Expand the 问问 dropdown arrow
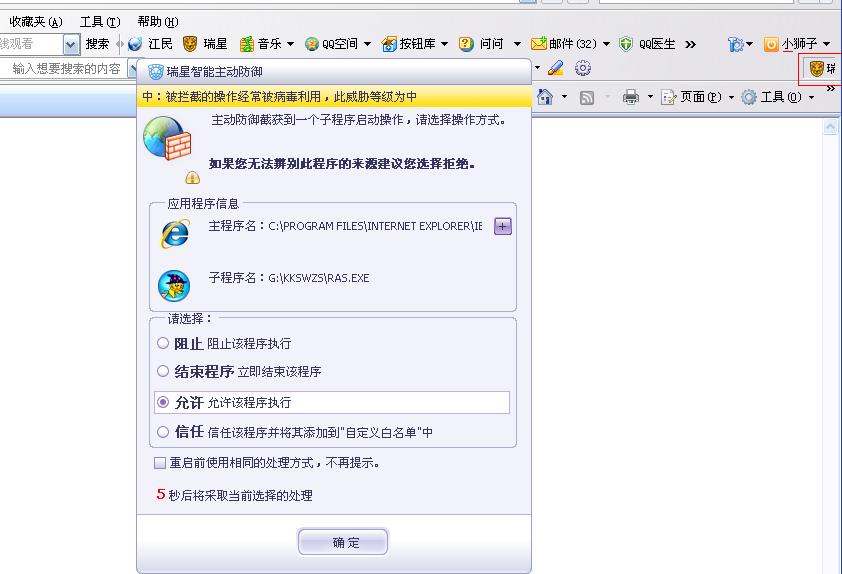This screenshot has height=574, width=842. pyautogui.click(x=517, y=44)
